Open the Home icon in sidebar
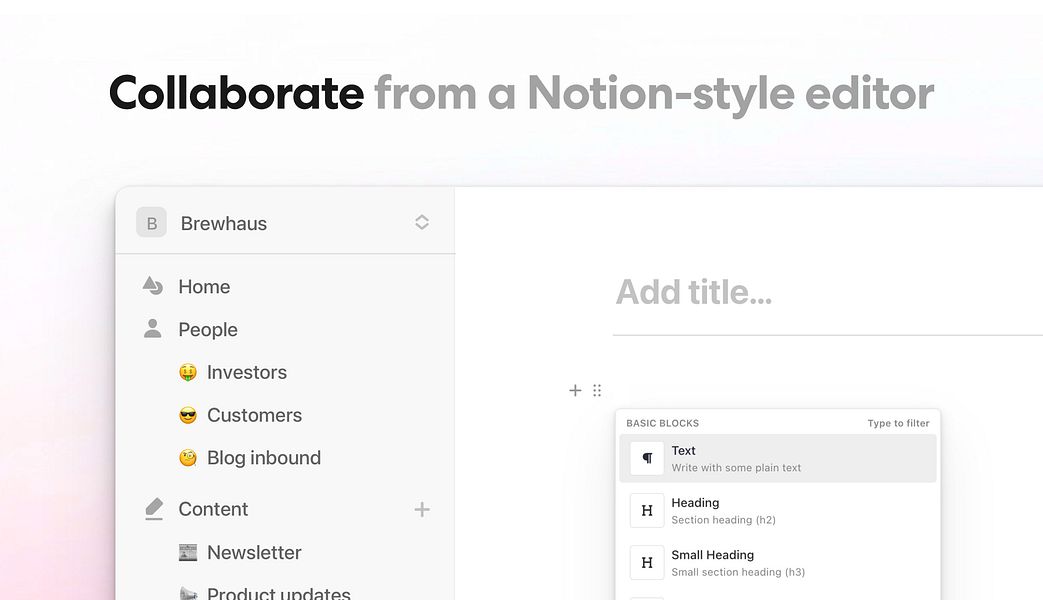 tap(153, 286)
